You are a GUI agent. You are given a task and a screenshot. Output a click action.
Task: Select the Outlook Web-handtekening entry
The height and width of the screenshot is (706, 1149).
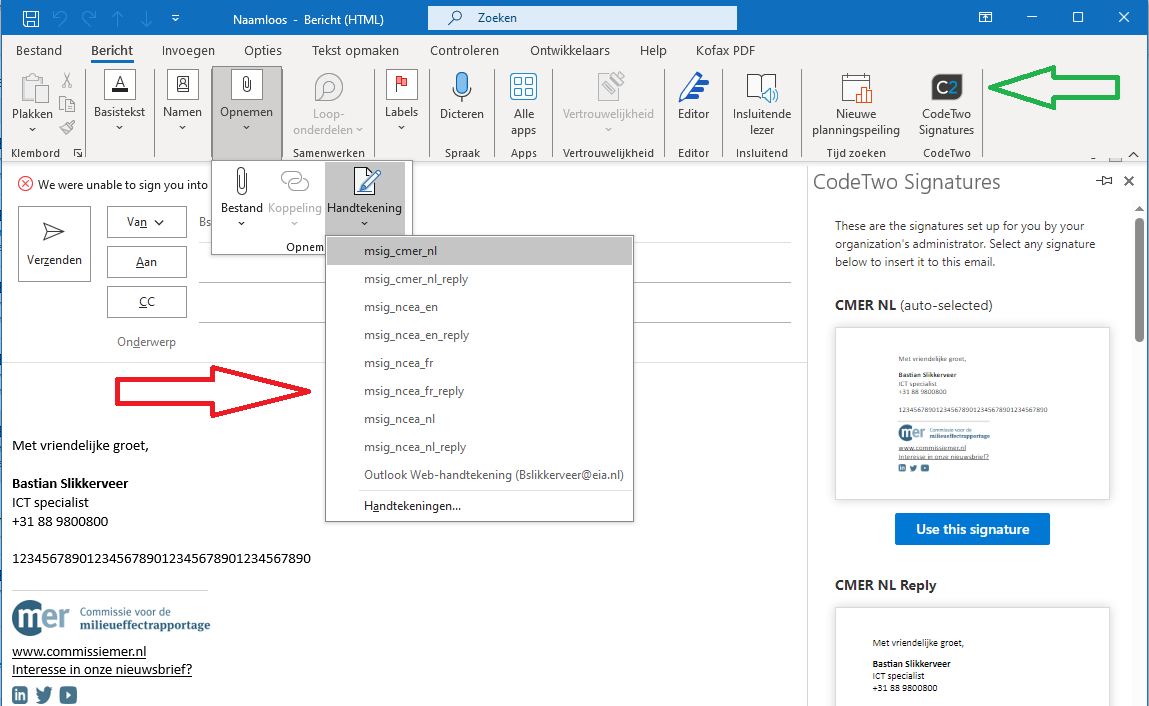tap(479, 474)
